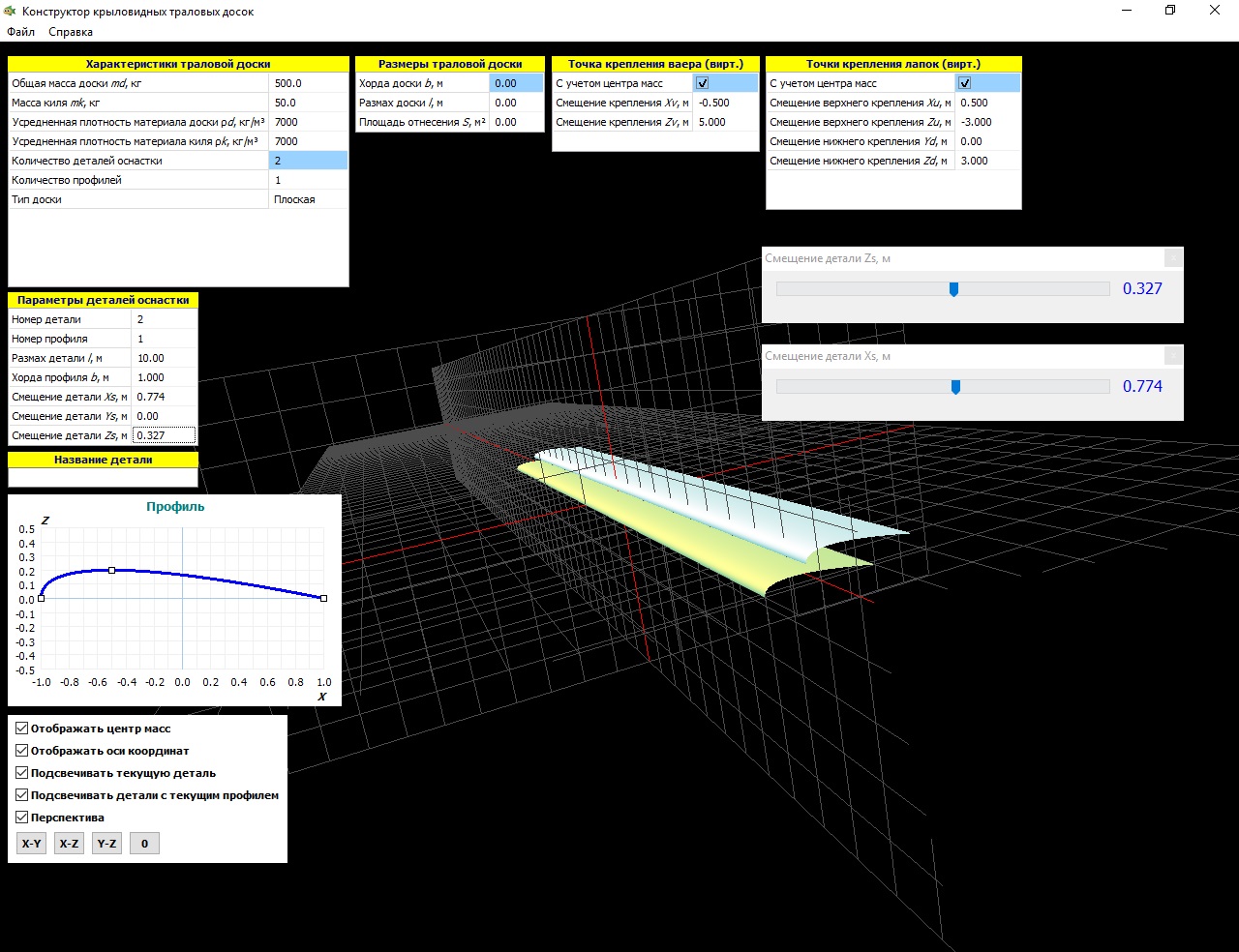Click the Тип доски value Плоская
Viewport: 1239px width, 952px height.
(x=308, y=199)
